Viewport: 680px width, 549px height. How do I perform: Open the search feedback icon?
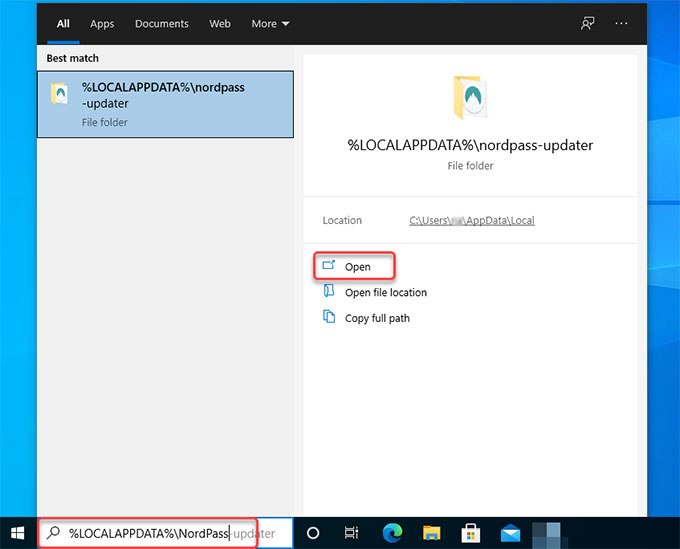[x=588, y=23]
